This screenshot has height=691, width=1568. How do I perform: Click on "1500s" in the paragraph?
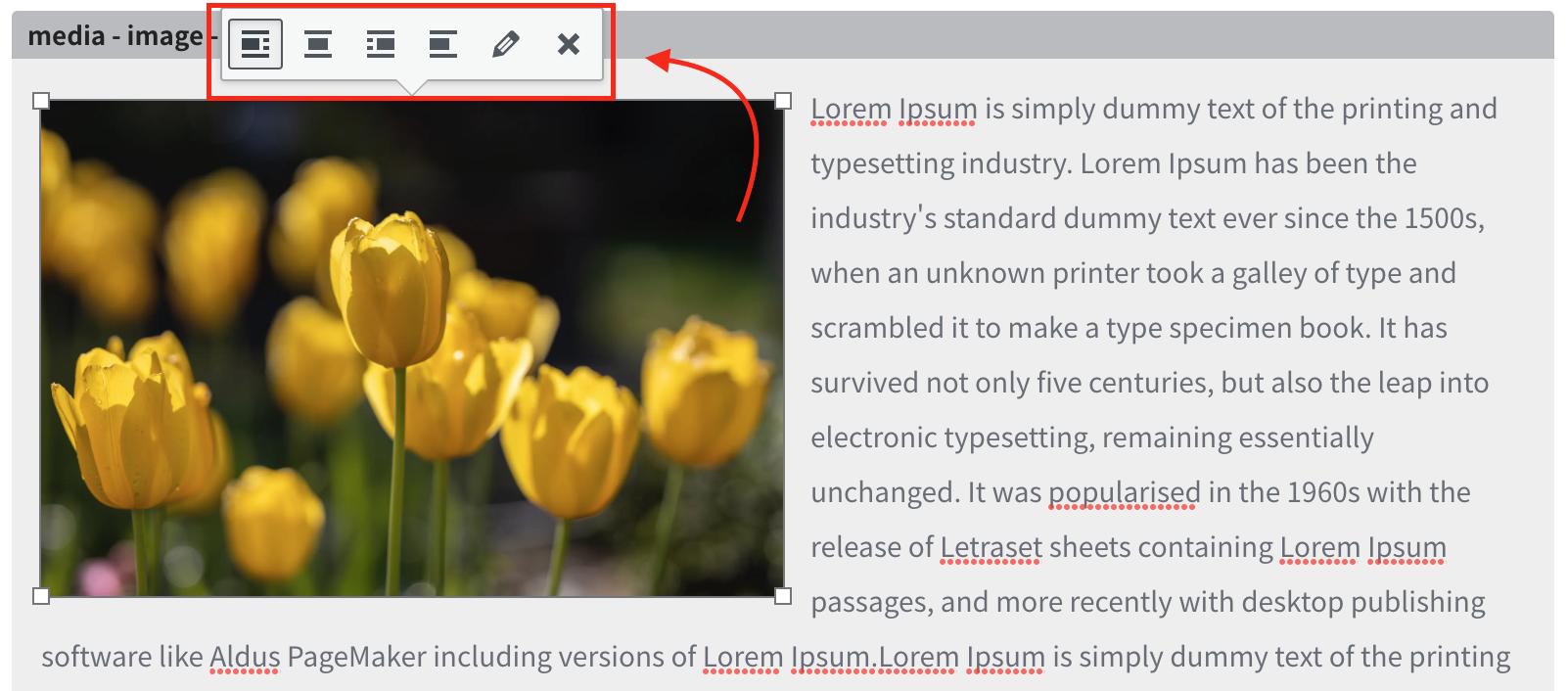(x=1443, y=218)
